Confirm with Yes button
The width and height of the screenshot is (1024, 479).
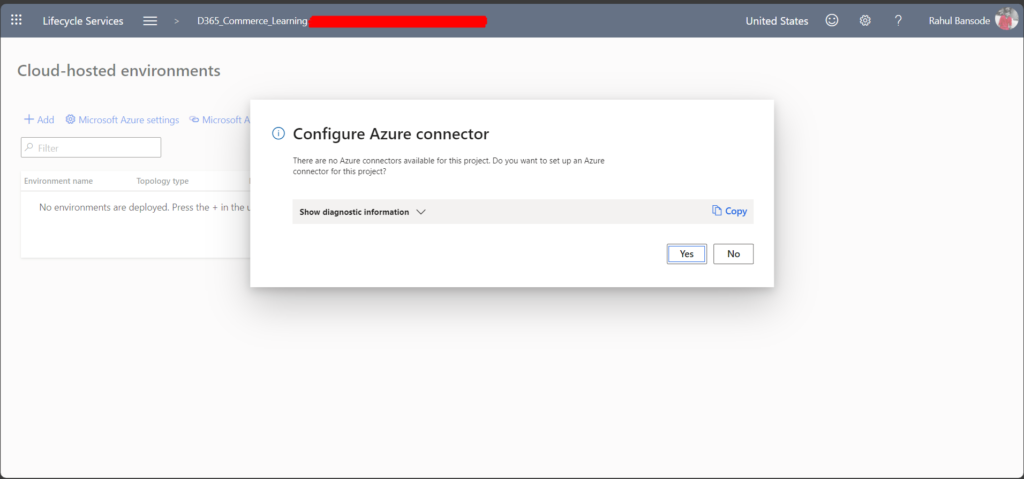[686, 254]
